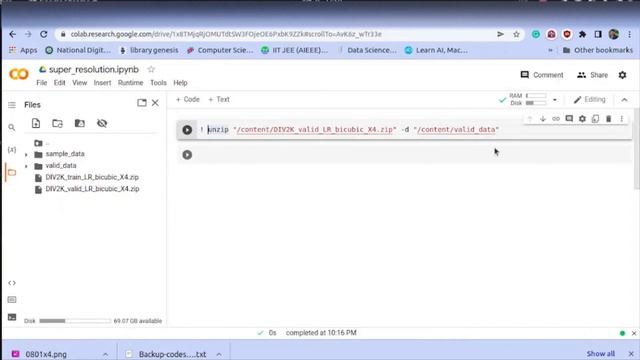Toggle show hidden files eye icon
Viewport: 640px width, 360px height.
[102, 123]
